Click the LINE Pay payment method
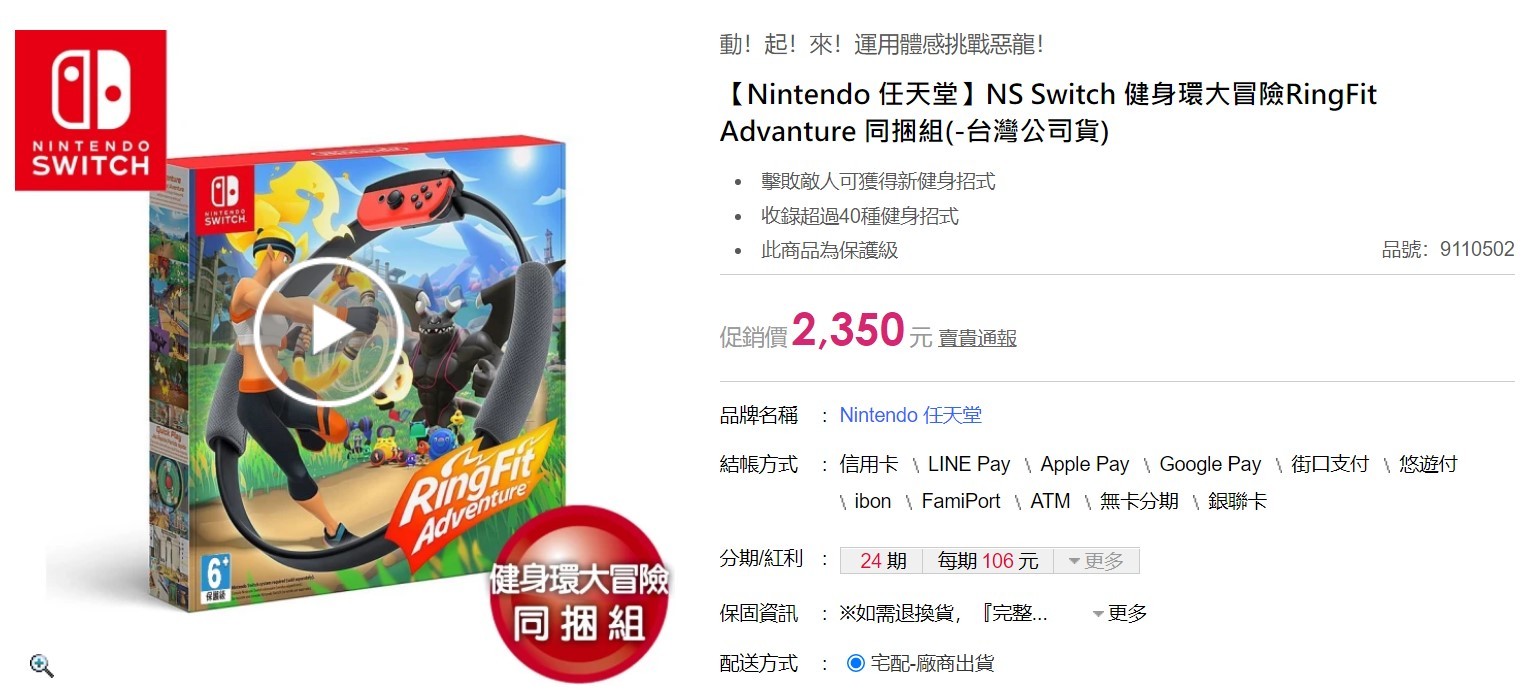 [x=969, y=464]
